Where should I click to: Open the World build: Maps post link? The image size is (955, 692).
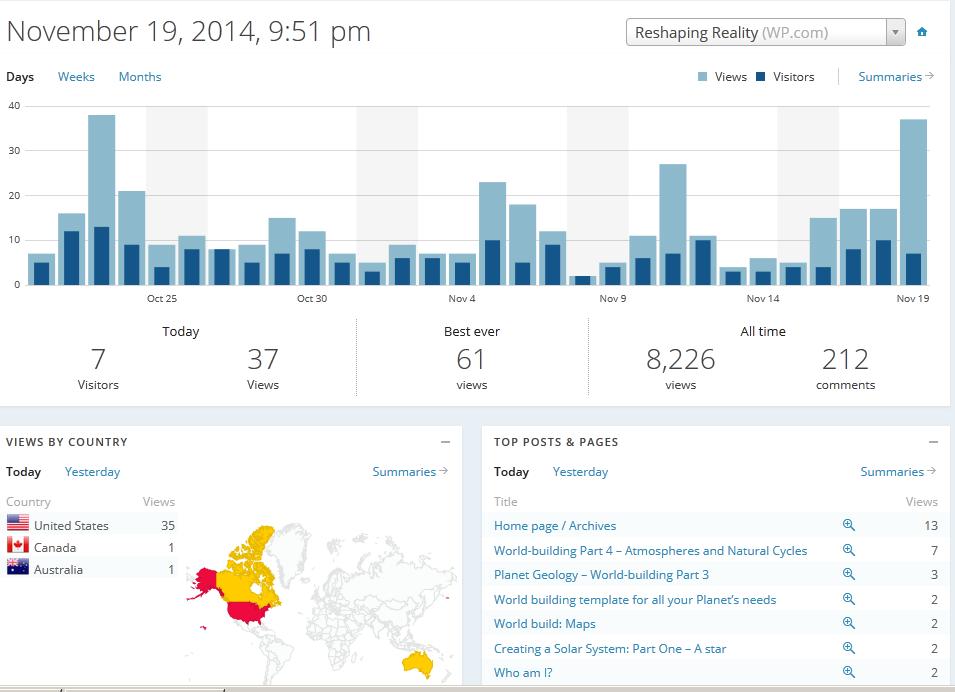[x=544, y=624]
